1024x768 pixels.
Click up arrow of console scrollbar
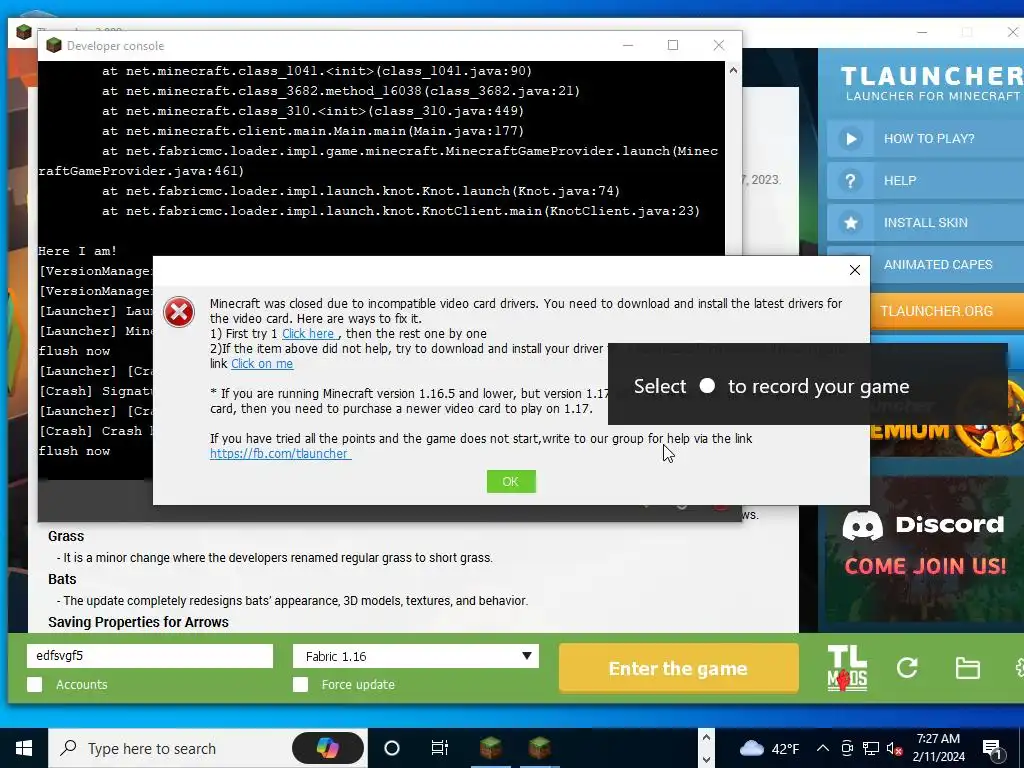[x=733, y=71]
